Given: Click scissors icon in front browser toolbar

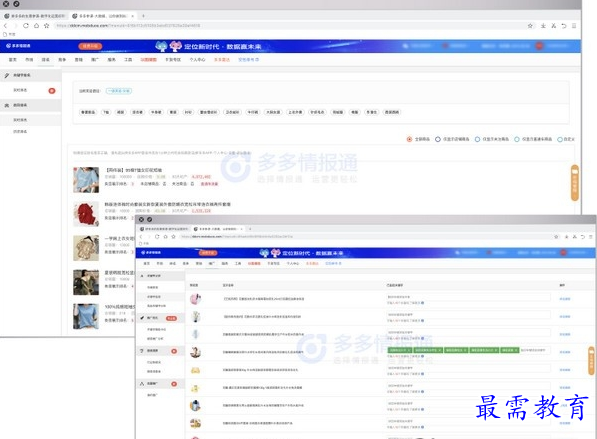Looking at the screenshot, I should point(575,236).
